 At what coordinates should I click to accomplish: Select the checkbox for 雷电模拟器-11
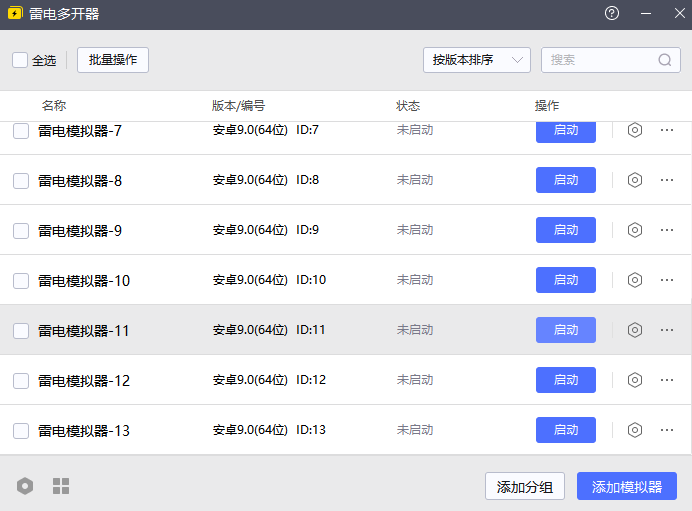click(x=21, y=330)
